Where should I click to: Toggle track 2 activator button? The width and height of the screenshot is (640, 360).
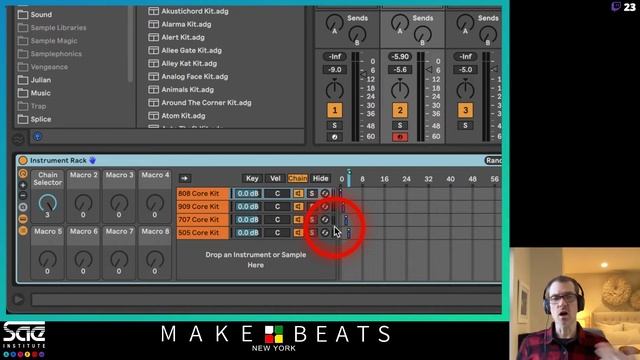(x=400, y=110)
